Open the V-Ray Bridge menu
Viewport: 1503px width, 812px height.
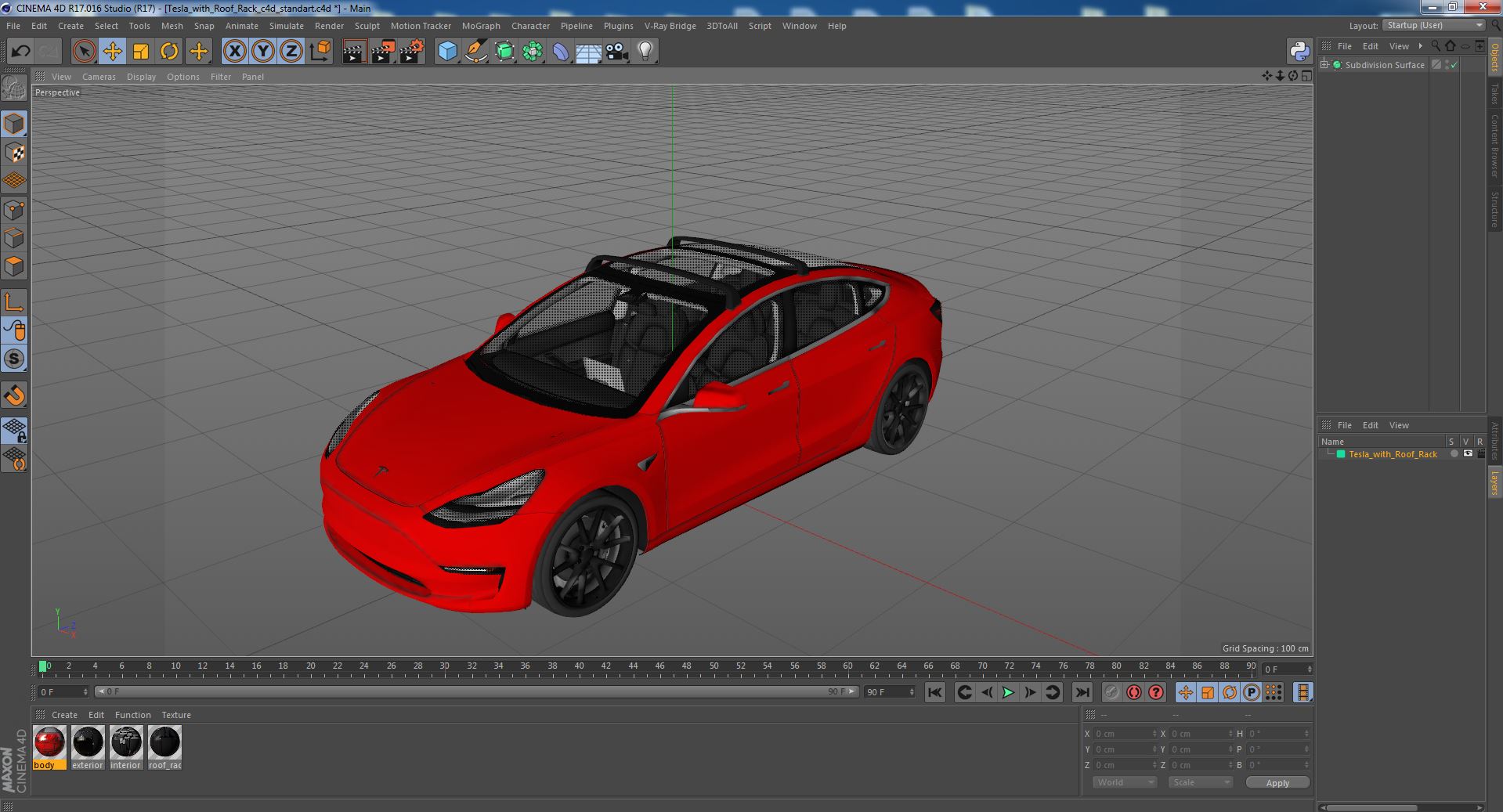[x=670, y=26]
